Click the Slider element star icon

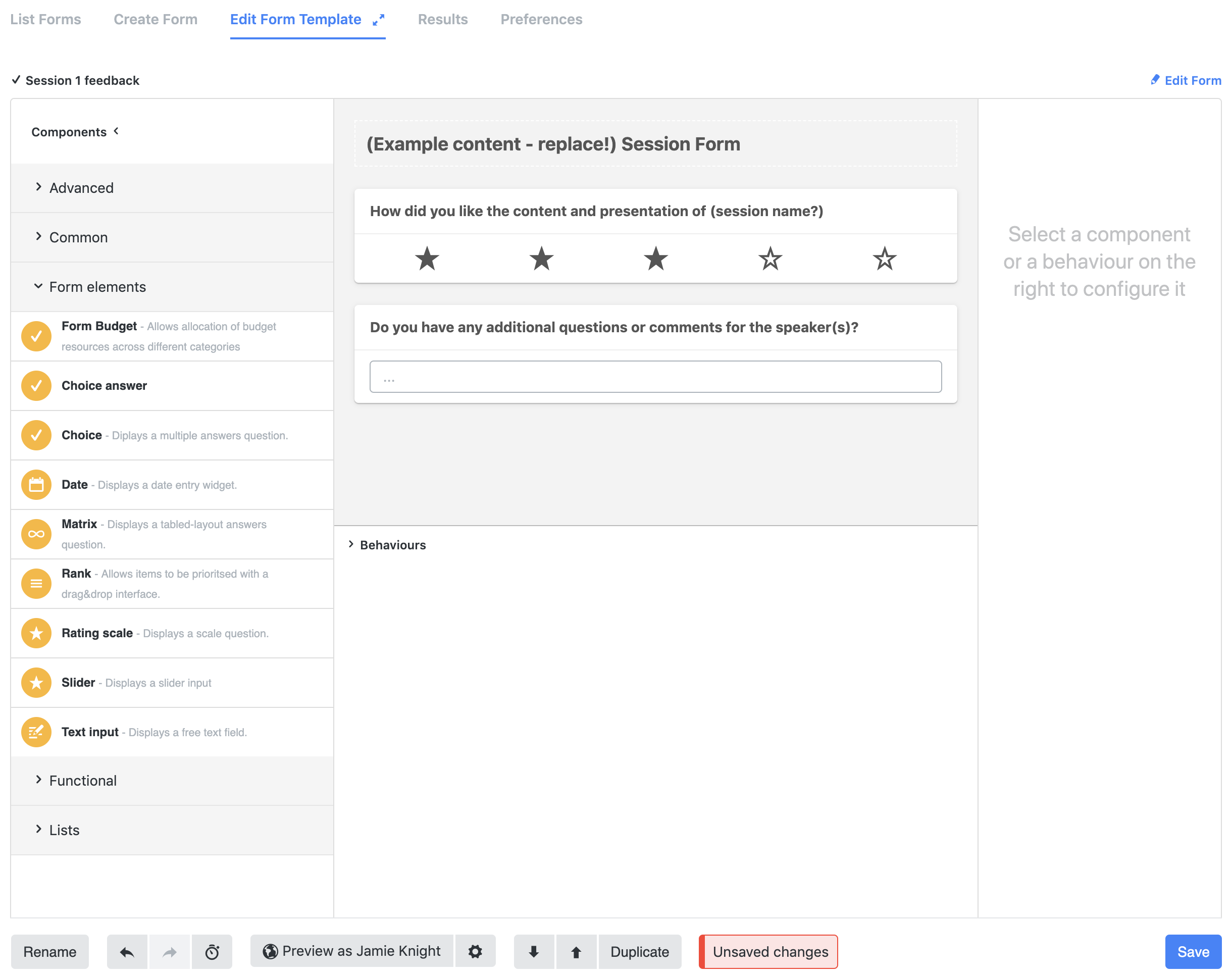point(36,682)
